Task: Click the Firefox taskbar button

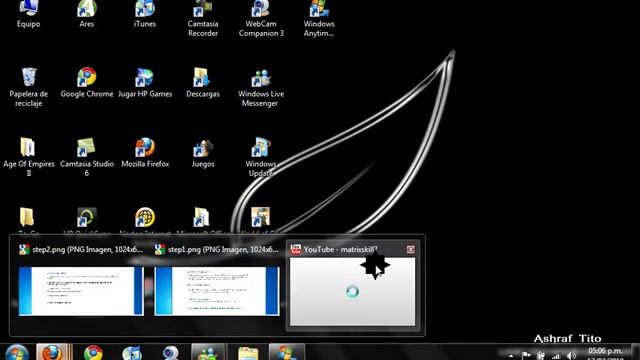Action: 53,352
